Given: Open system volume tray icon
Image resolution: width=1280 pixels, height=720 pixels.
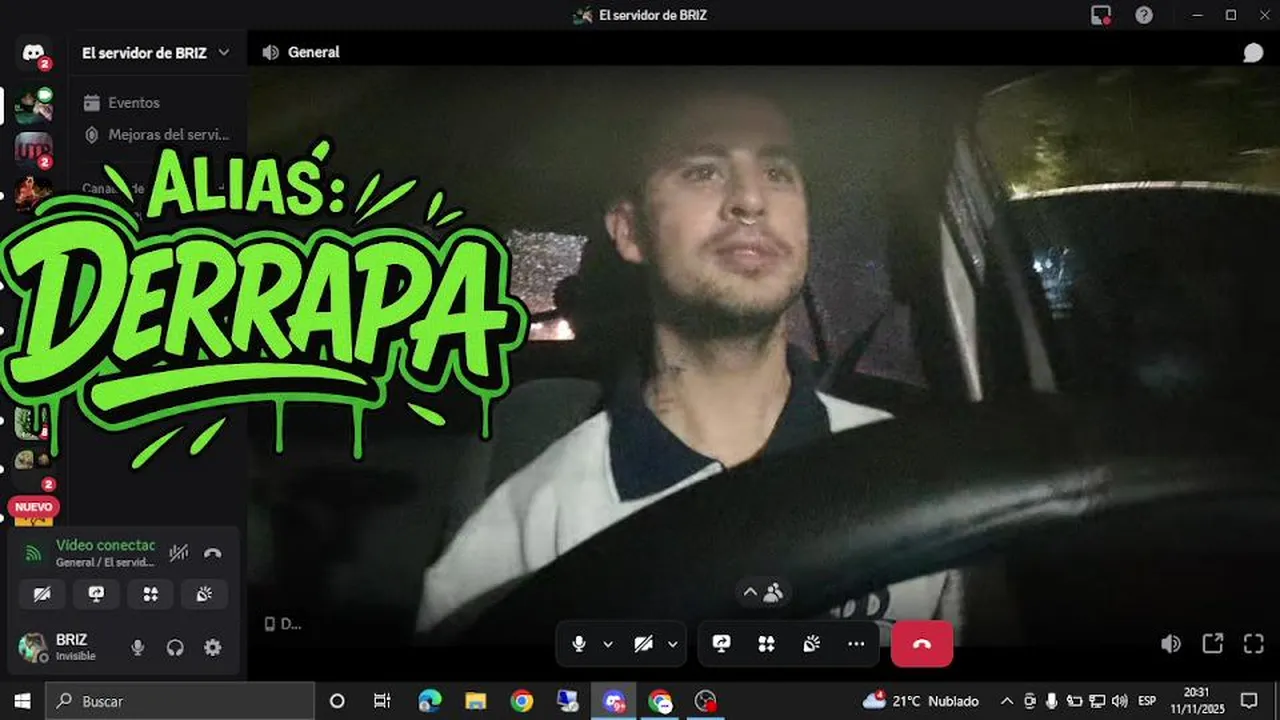Looking at the screenshot, I should coord(1119,701).
